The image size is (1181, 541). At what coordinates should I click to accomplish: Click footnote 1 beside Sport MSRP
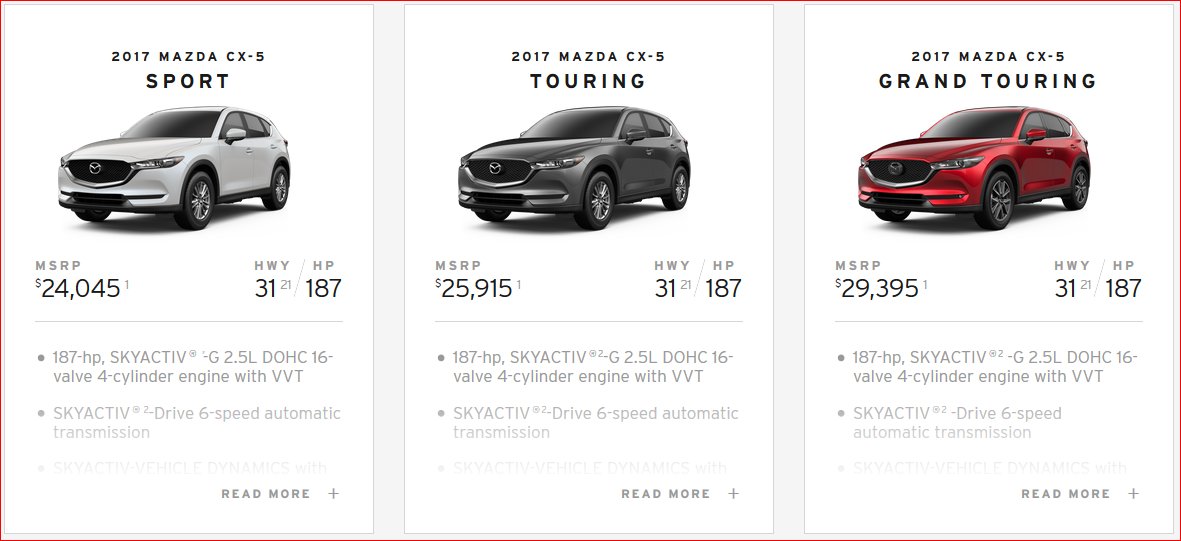pyautogui.click(x=127, y=284)
